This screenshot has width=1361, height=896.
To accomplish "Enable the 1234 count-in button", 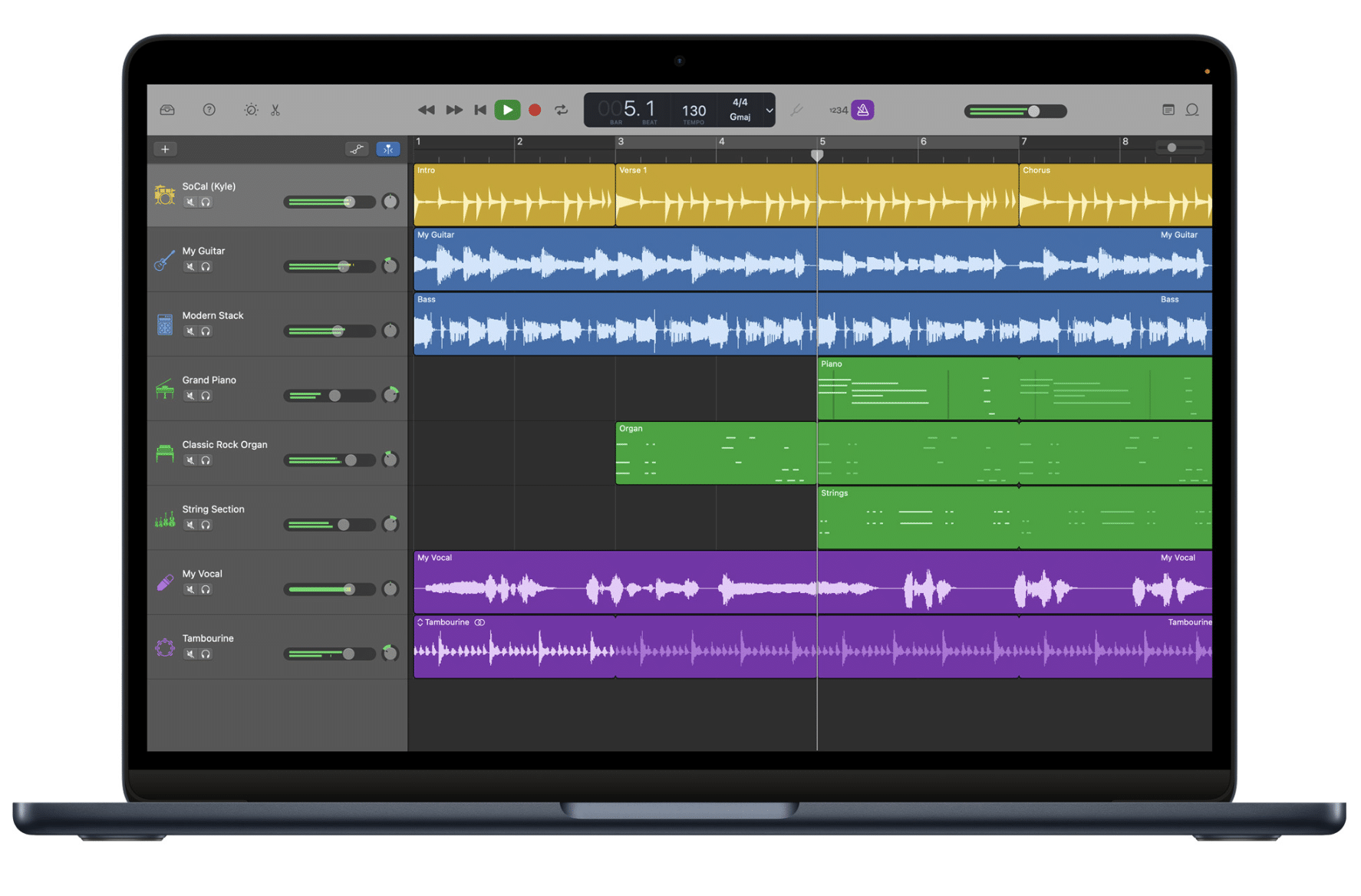I will [838, 110].
